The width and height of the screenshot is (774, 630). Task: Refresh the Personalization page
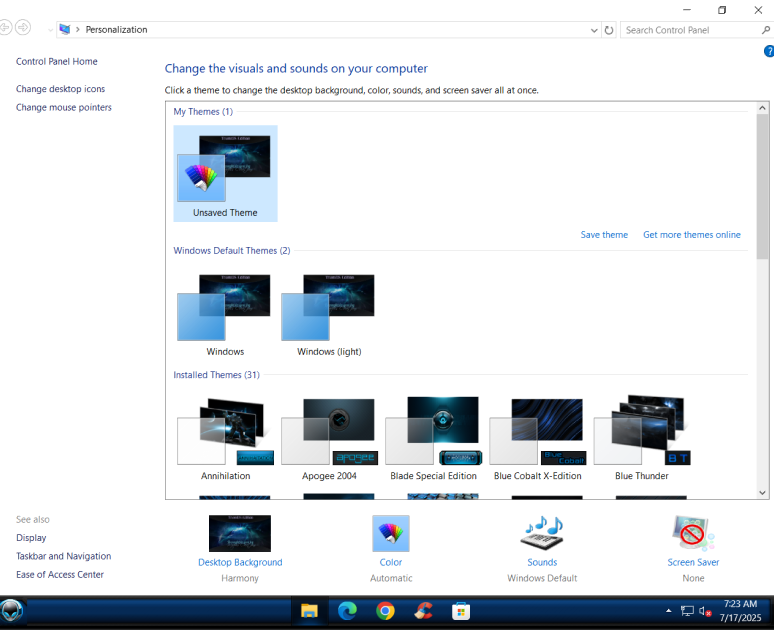pyautogui.click(x=609, y=30)
